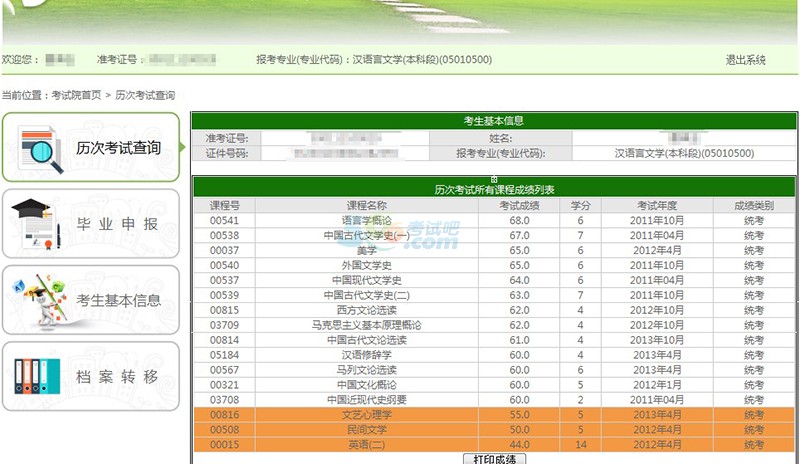The width and height of the screenshot is (800, 464).
Task: Click the file binders icon for 档案转移
Action: 37,377
